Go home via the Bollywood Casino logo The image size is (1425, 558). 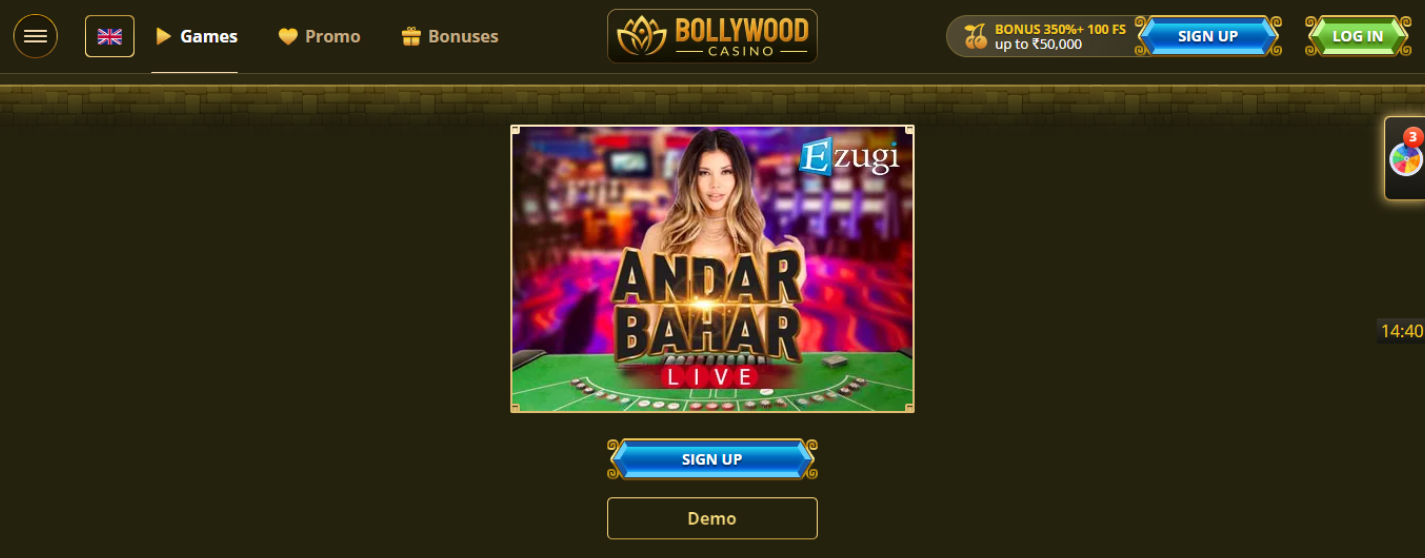(x=712, y=36)
